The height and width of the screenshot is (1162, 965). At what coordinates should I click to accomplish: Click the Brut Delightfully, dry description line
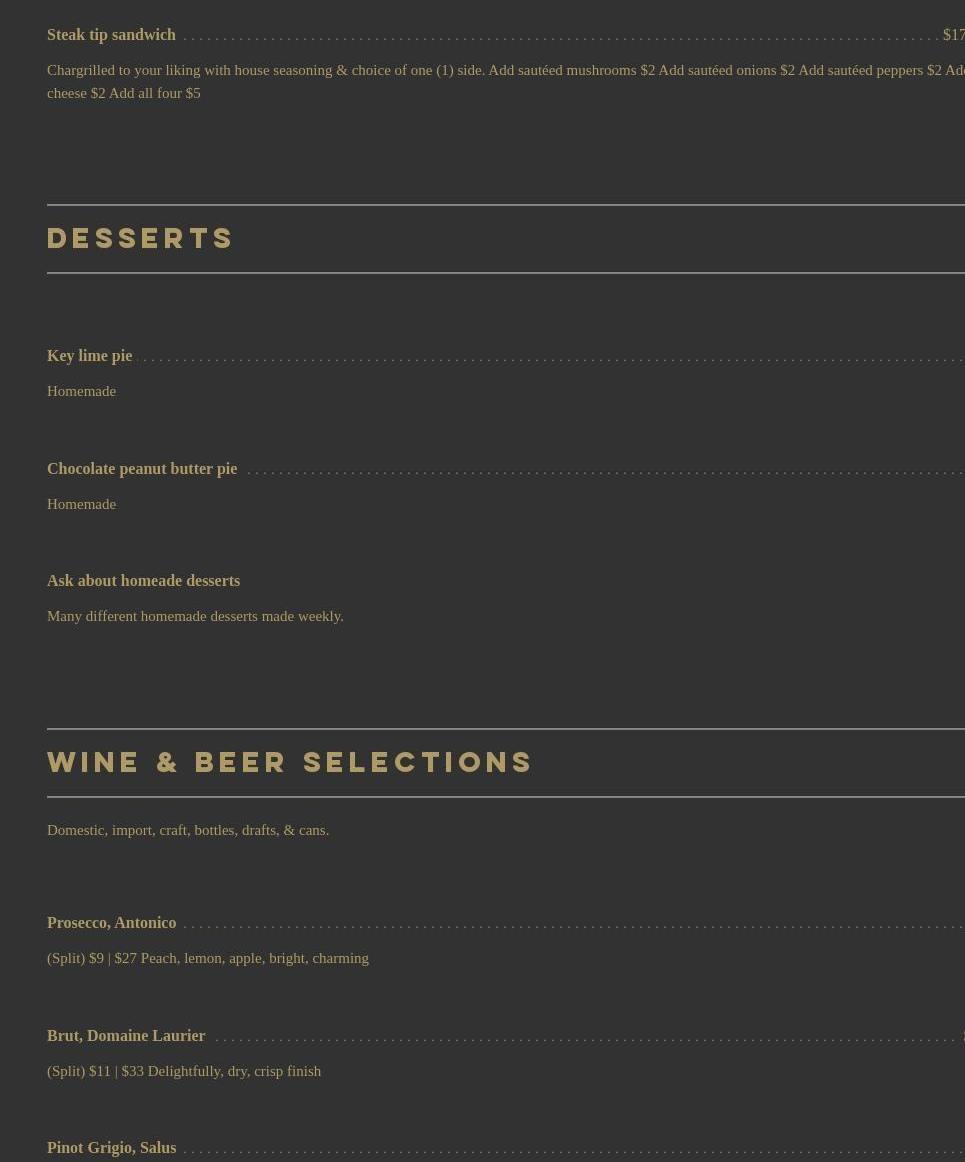tap(184, 1071)
